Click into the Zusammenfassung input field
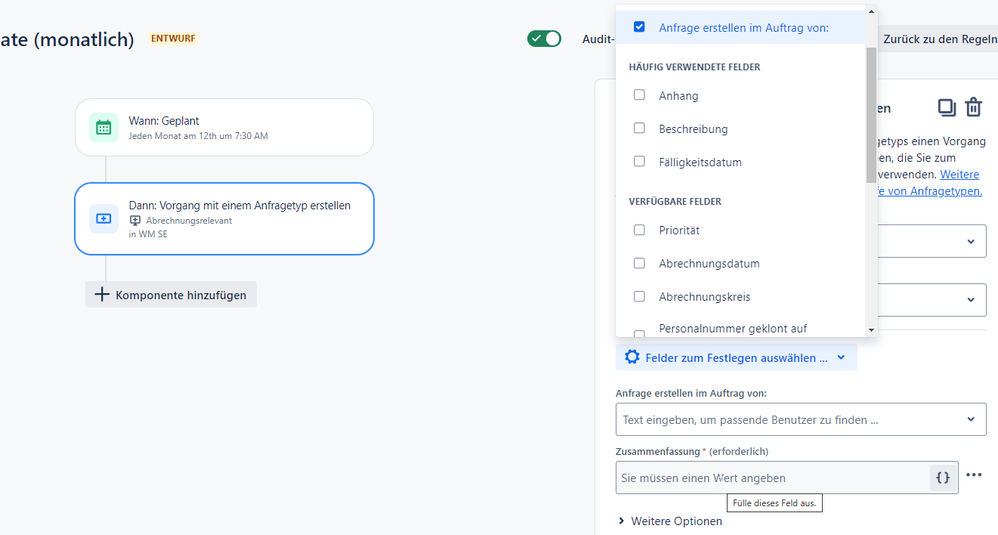The width and height of the screenshot is (998, 535). [x=772, y=478]
